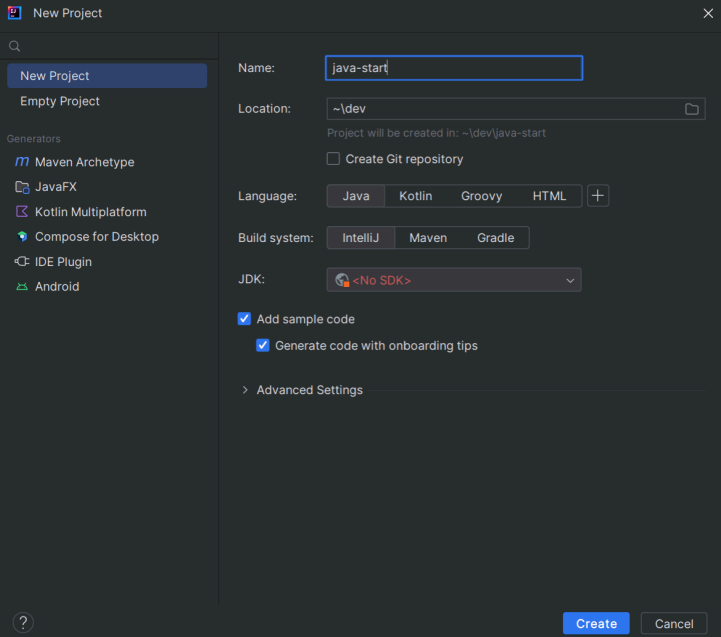This screenshot has height=637, width=721.
Task: Click the IDE Plugin plug icon
Action: 22,261
